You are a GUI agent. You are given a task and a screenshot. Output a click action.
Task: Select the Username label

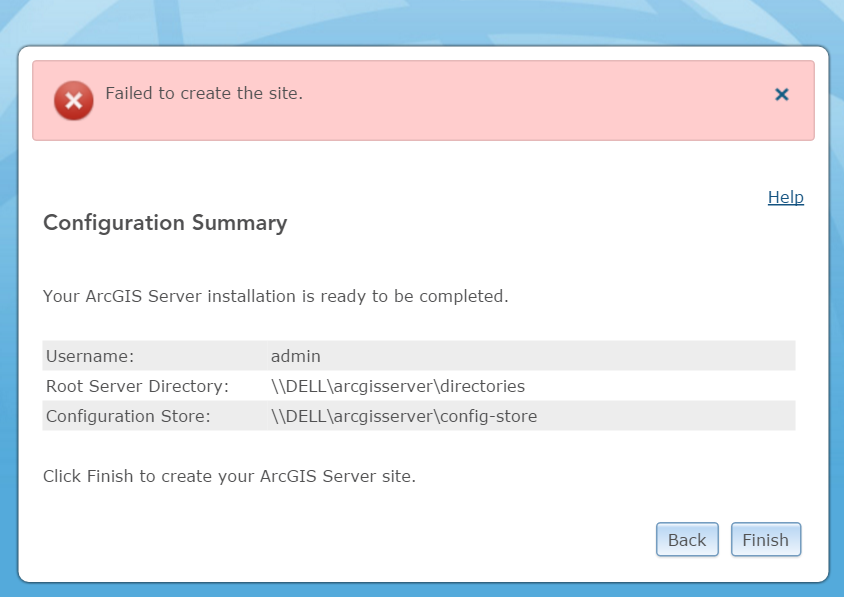90,356
